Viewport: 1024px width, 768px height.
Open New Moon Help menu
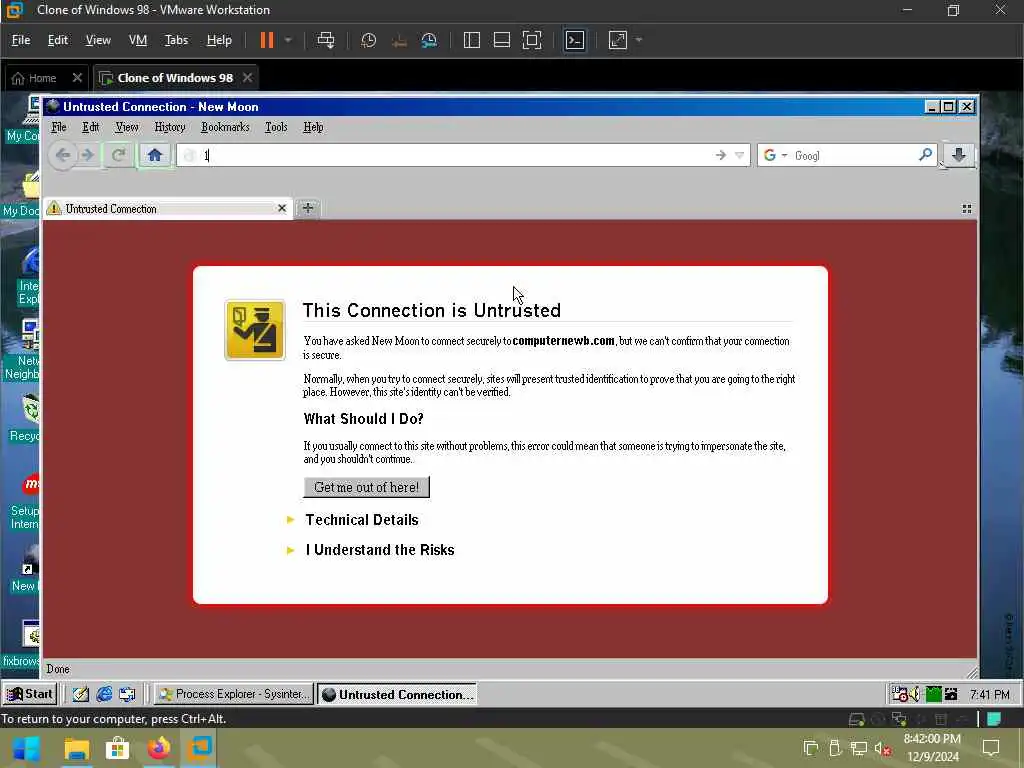[x=313, y=127]
